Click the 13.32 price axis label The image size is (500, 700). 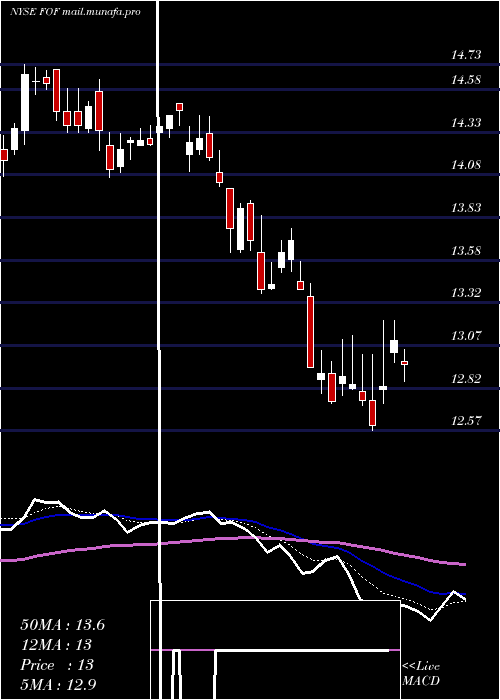pos(466,293)
